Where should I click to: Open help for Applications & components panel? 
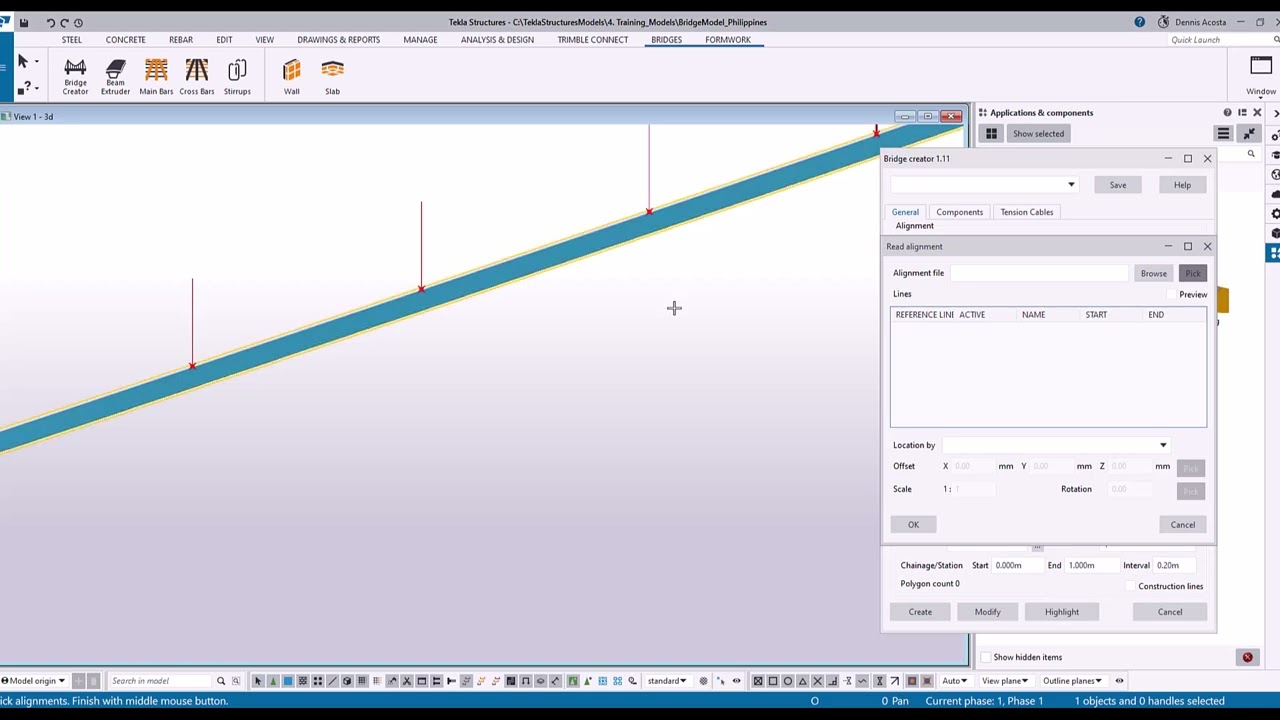[x=1227, y=113]
